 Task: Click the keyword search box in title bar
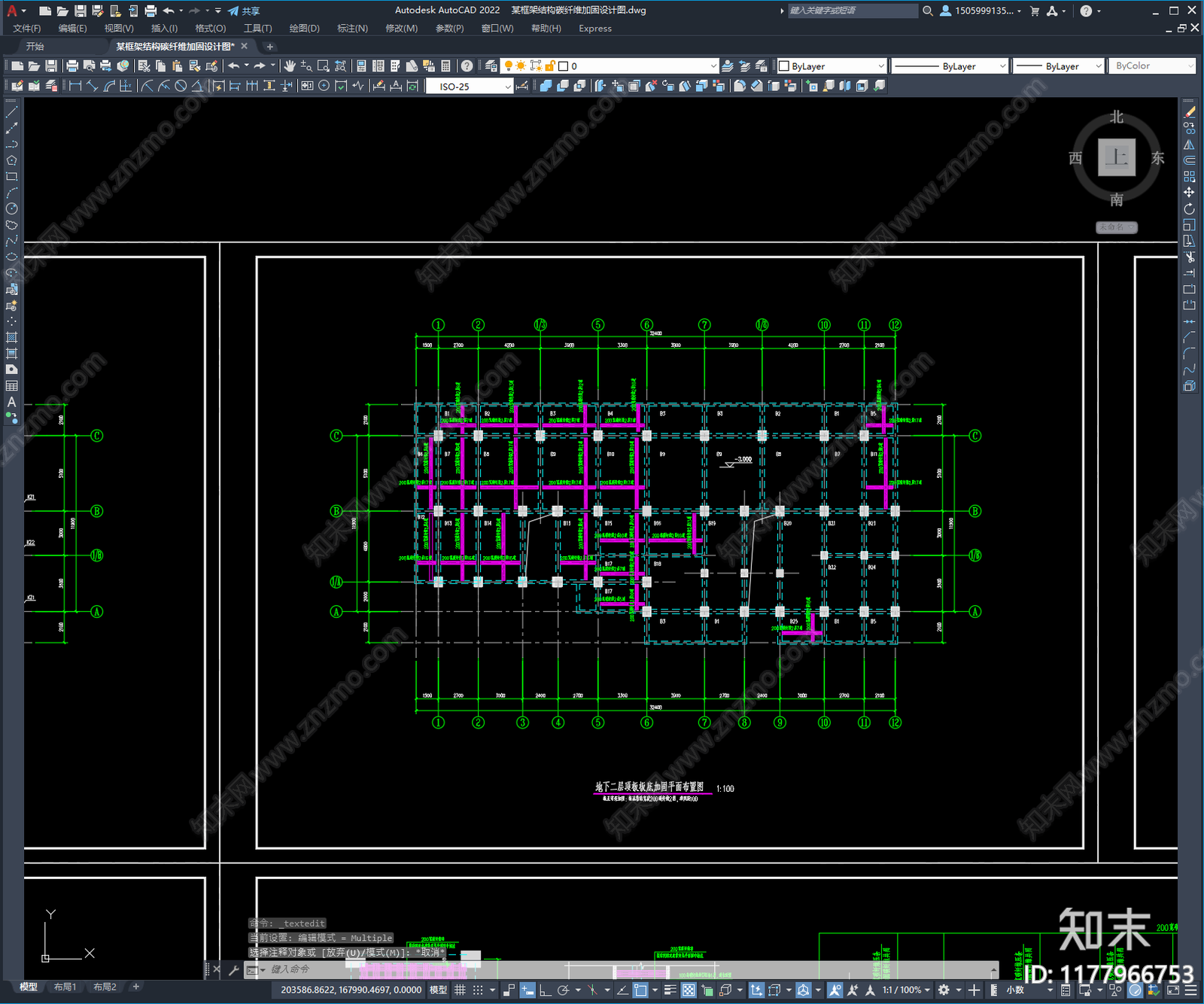pyautogui.click(x=853, y=11)
